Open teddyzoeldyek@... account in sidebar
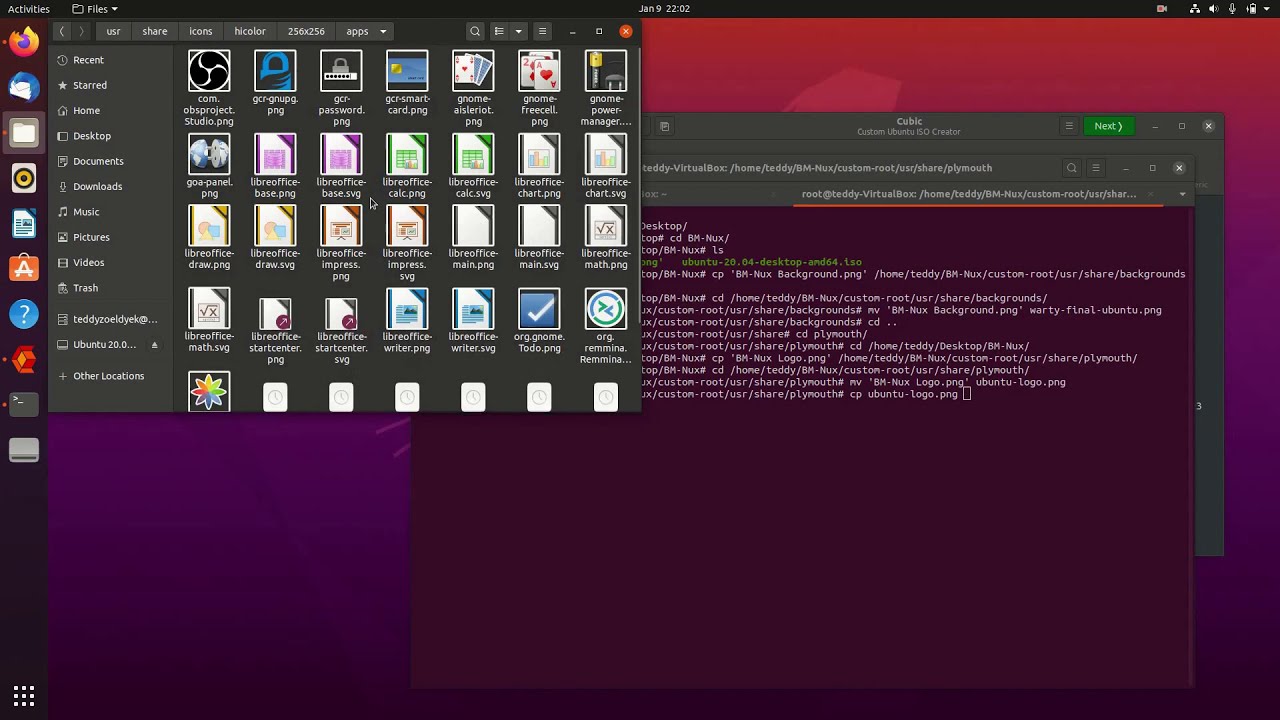This screenshot has height=720, width=1280. [x=110, y=319]
